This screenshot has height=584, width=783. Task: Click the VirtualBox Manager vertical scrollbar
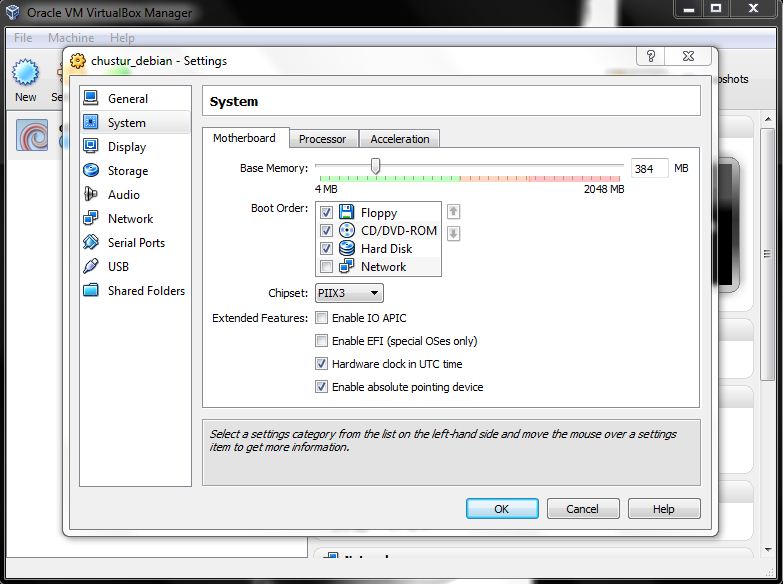(x=768, y=254)
